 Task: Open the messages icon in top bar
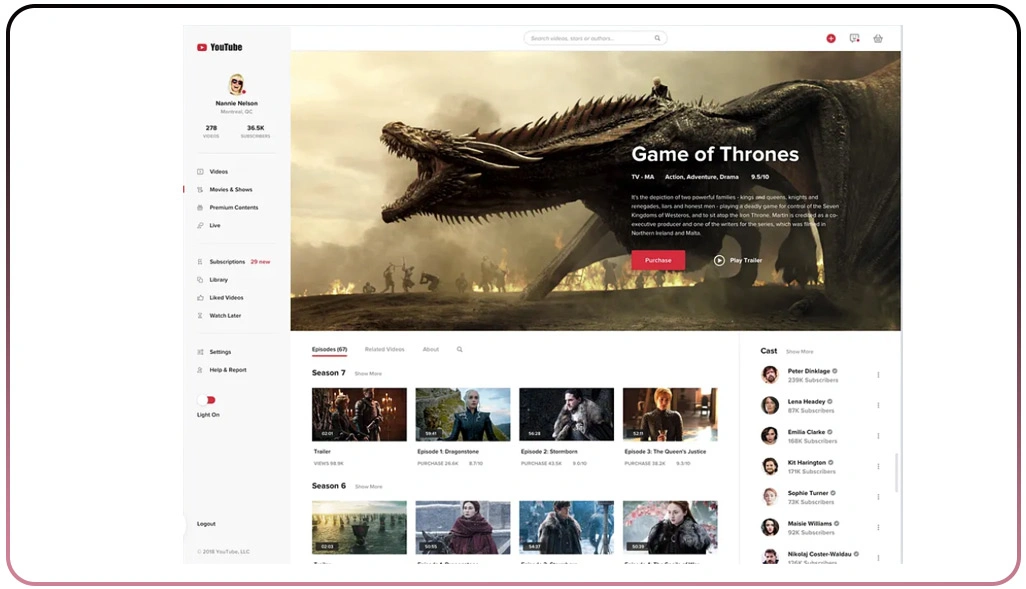854,38
